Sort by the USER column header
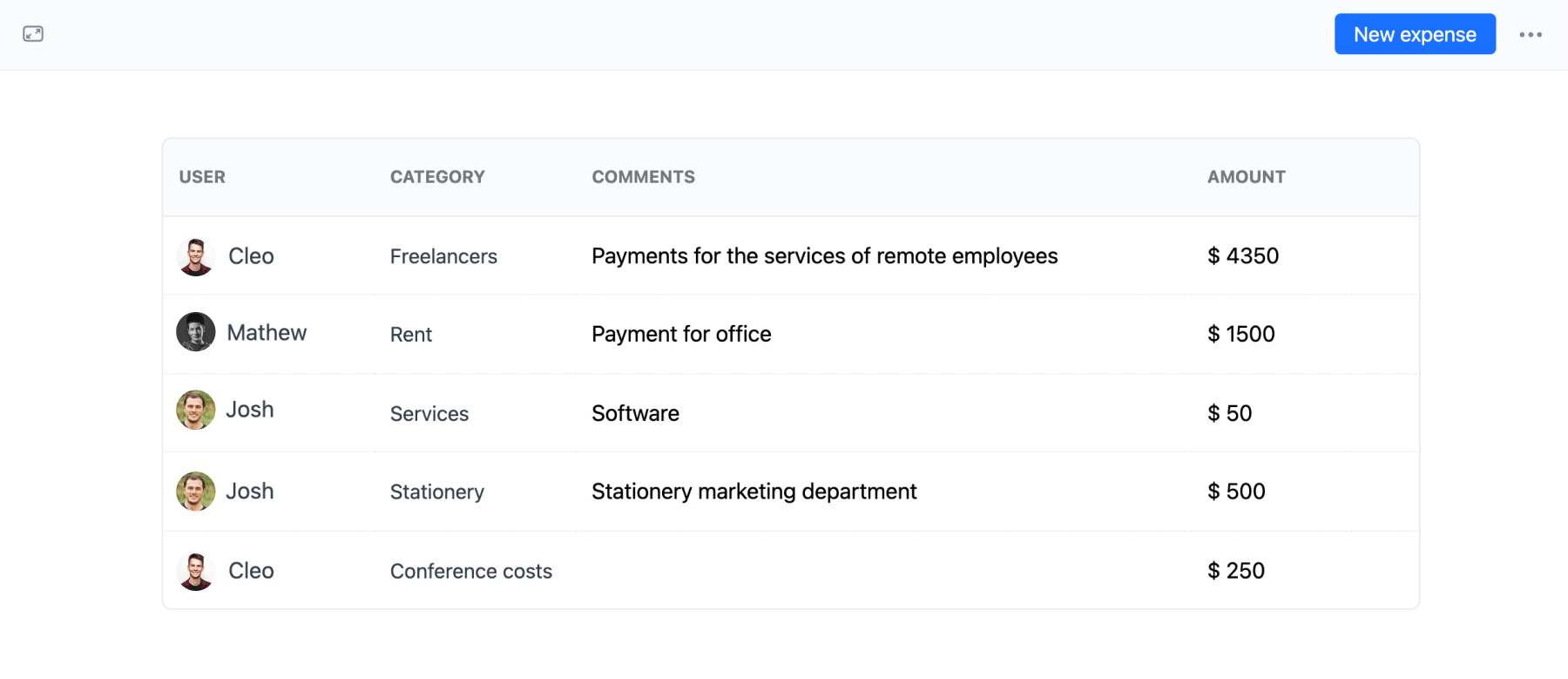This screenshot has width=1568, height=679. click(202, 177)
